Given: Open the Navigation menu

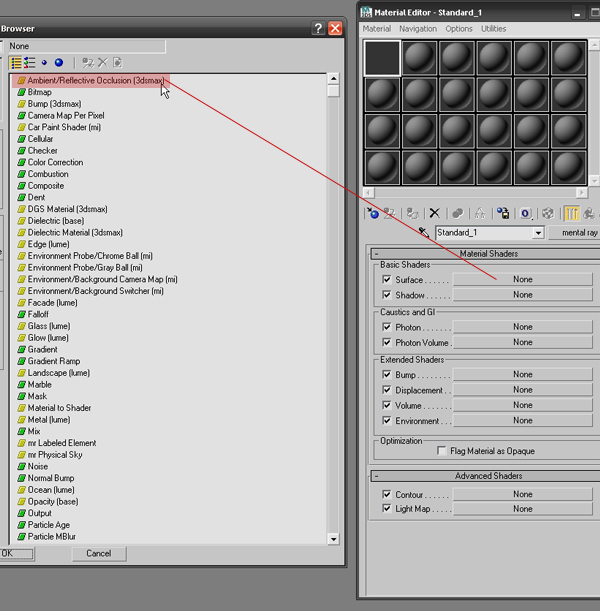Looking at the screenshot, I should tap(418, 29).
